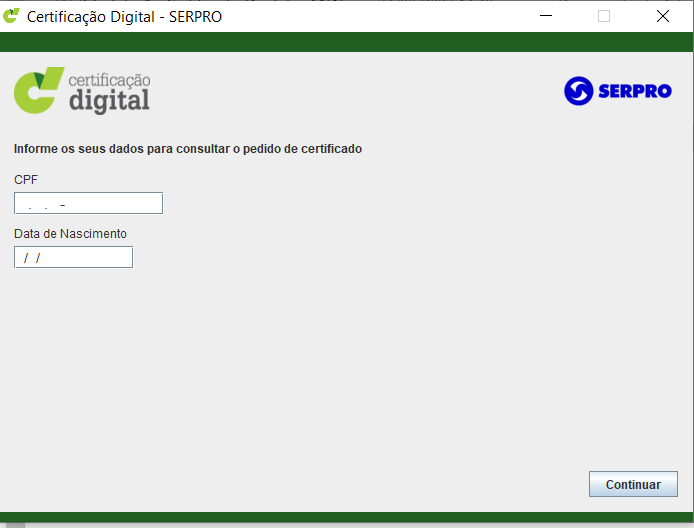Minimize the Certificação Digital window

click(545, 16)
